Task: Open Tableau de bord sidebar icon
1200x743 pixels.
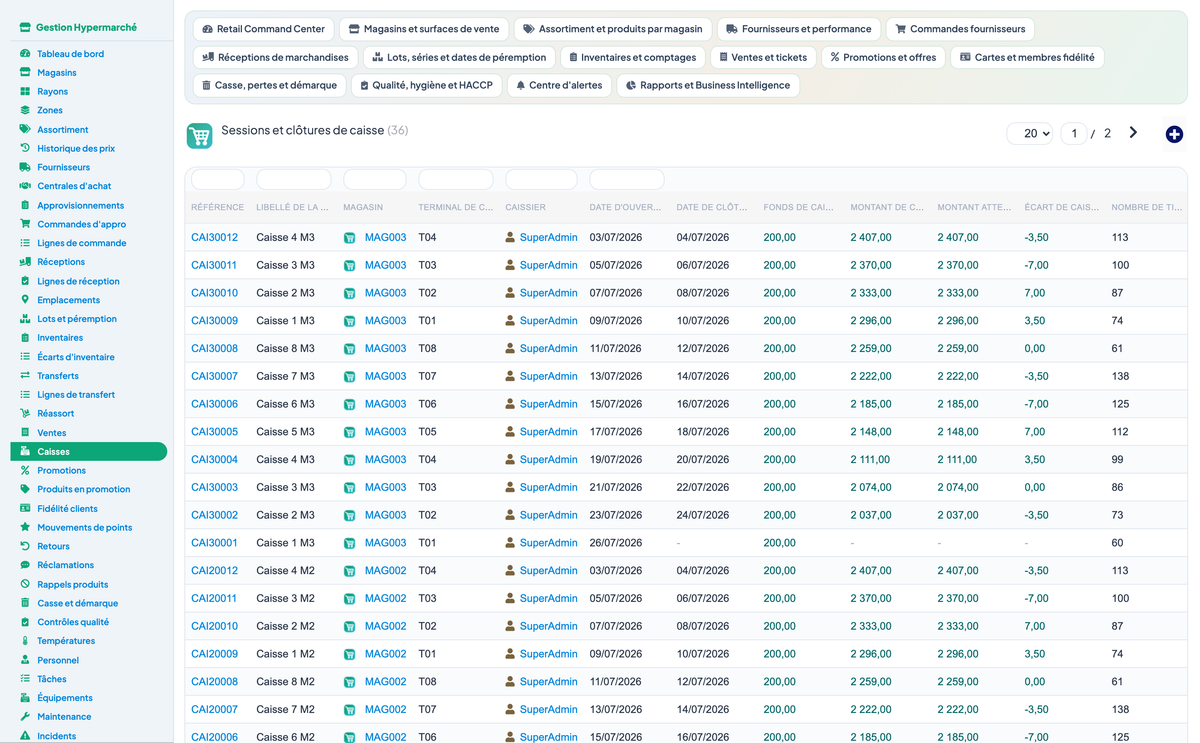Action: [x=25, y=53]
